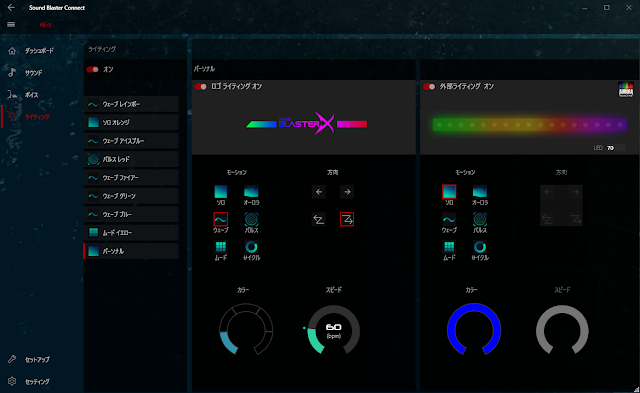Select ウェーブ グリーン preset
640x393 pixels.
pyautogui.click(x=131, y=196)
